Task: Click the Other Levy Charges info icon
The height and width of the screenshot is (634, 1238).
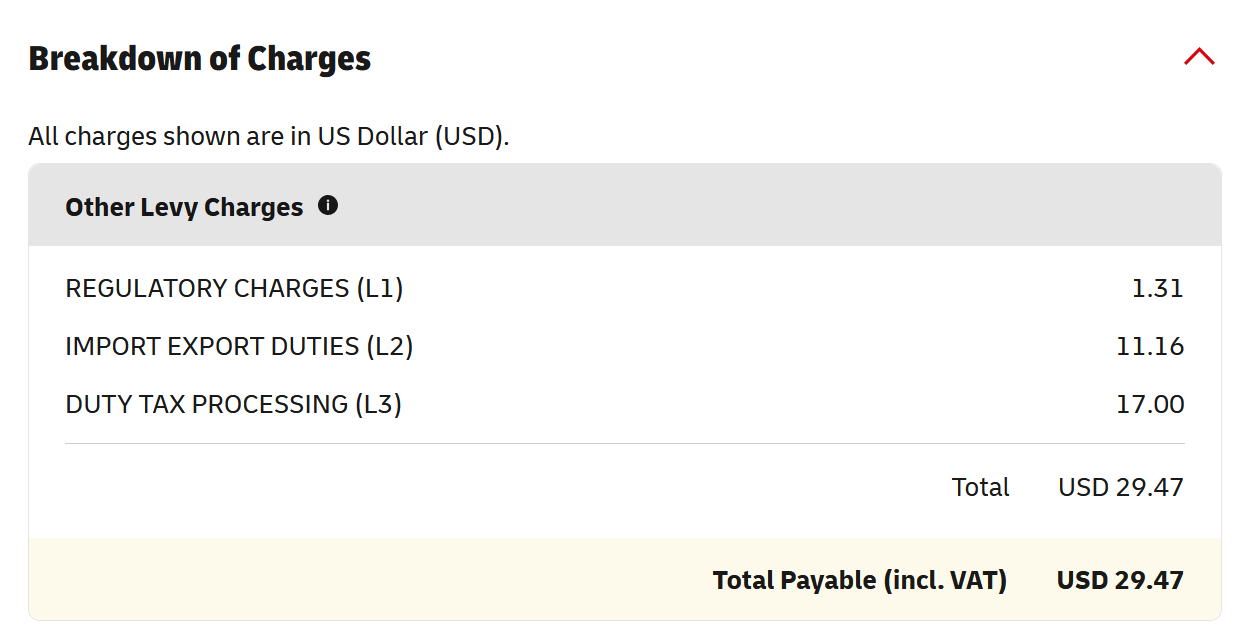Action: [x=328, y=206]
